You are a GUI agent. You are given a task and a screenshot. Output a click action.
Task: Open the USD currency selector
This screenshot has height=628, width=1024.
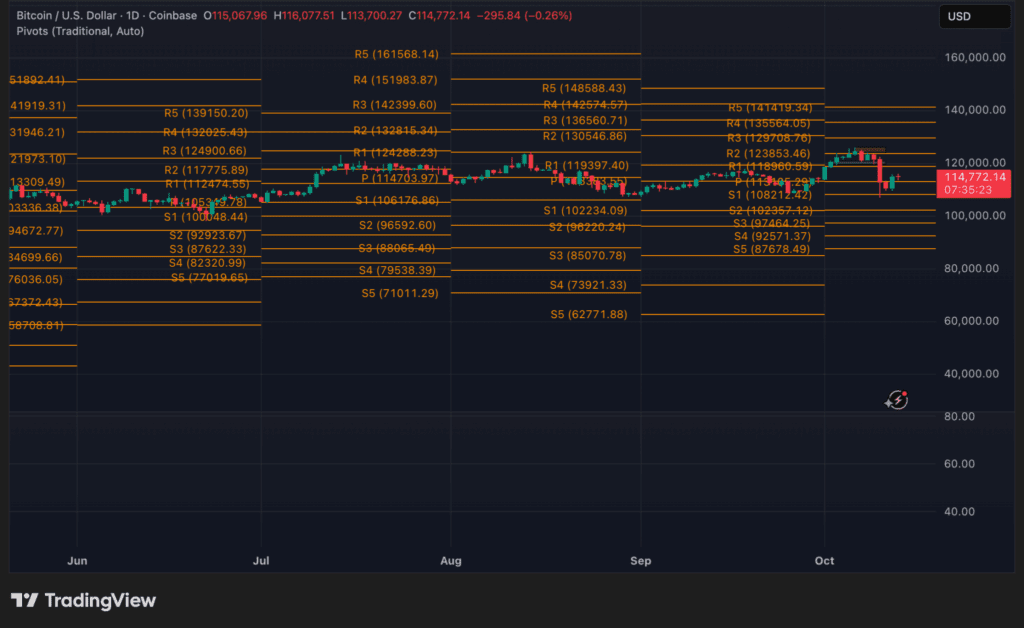pos(975,16)
